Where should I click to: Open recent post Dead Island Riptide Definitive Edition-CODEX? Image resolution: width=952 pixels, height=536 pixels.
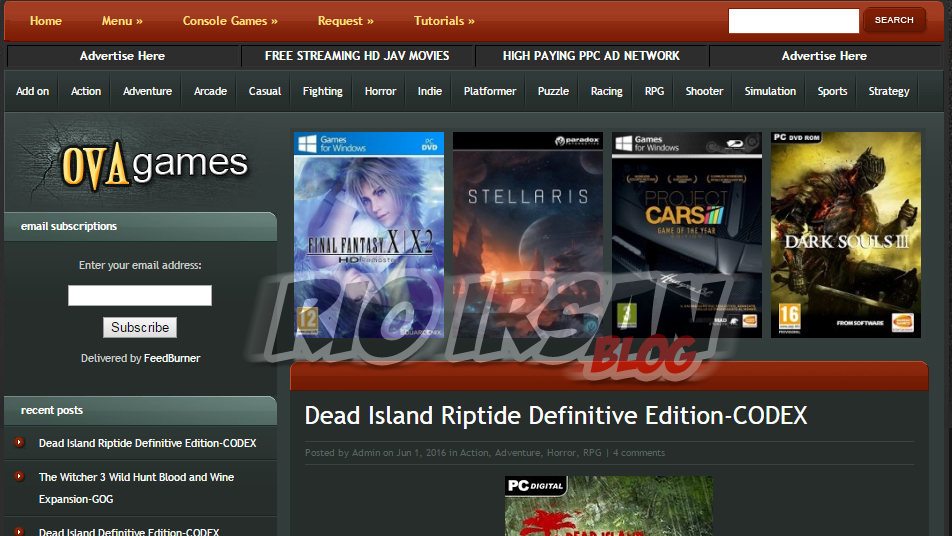pos(148,443)
